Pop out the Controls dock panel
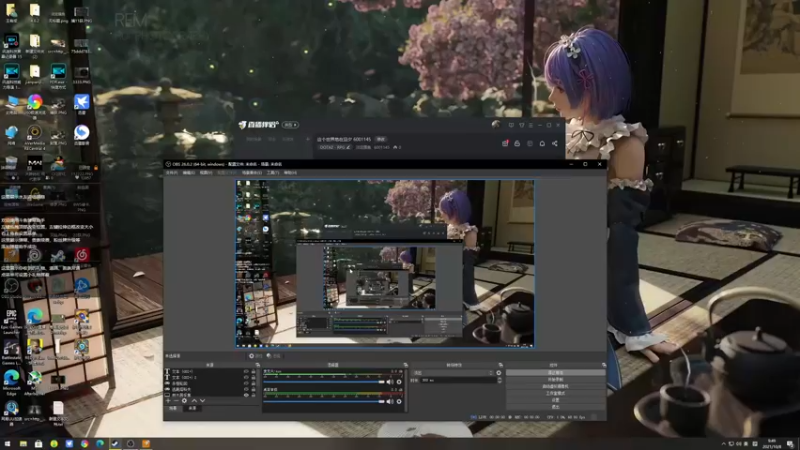Viewport: 800px width, 450px height. click(x=604, y=365)
